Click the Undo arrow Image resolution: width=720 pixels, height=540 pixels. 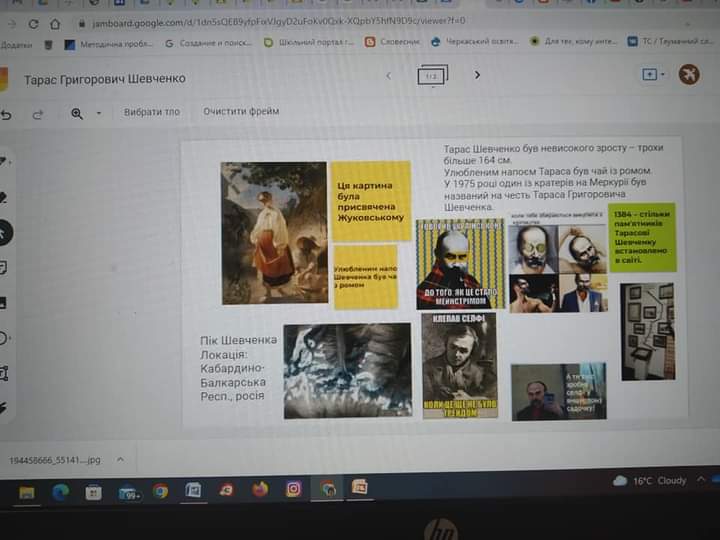pos(7,114)
